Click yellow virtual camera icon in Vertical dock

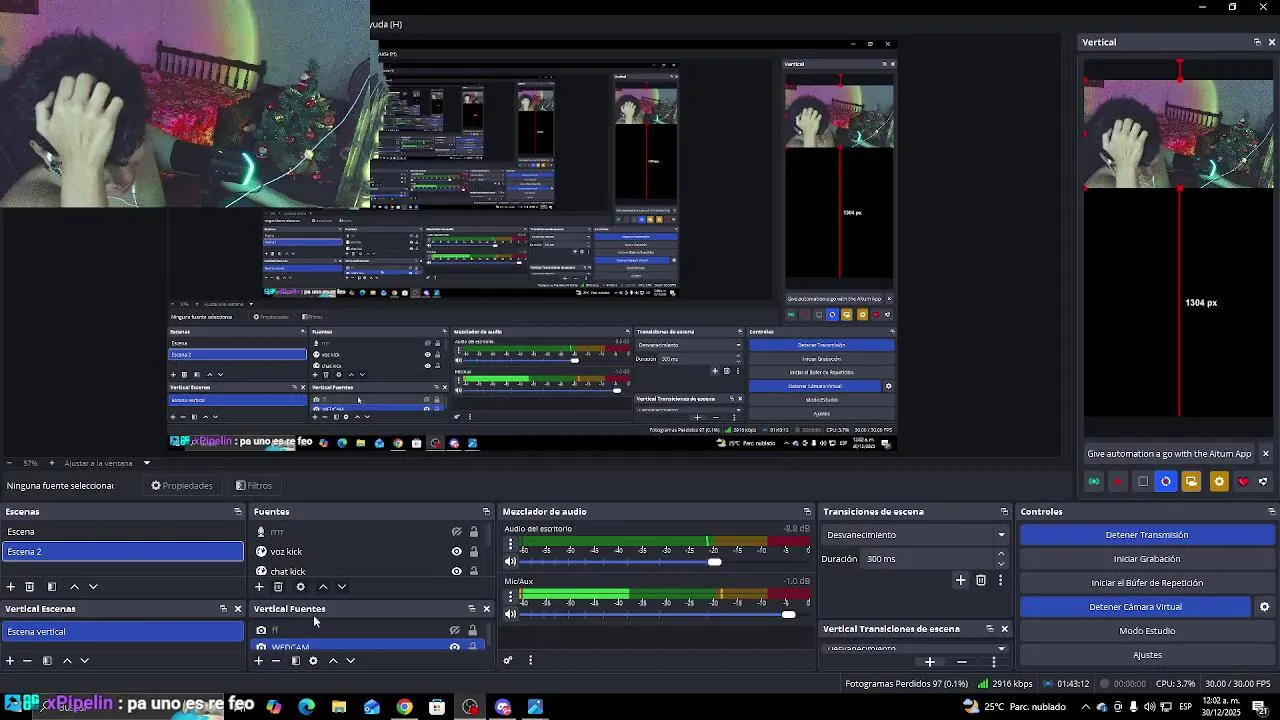point(1191,482)
